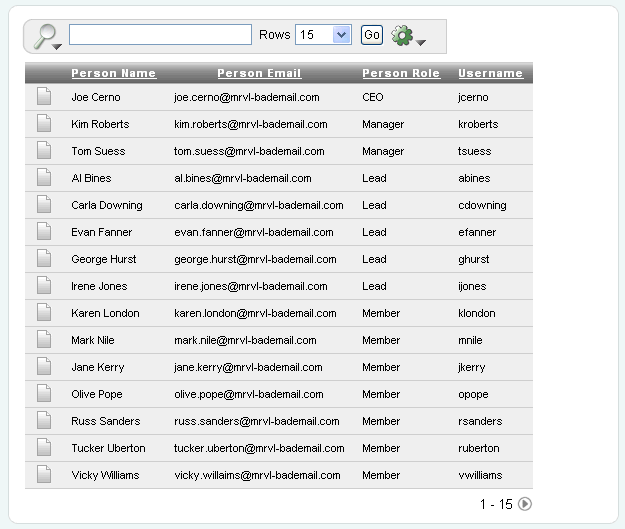Viewport: 625px width, 529px height.
Task: Click the next page arrow icon
Action: 525,505
